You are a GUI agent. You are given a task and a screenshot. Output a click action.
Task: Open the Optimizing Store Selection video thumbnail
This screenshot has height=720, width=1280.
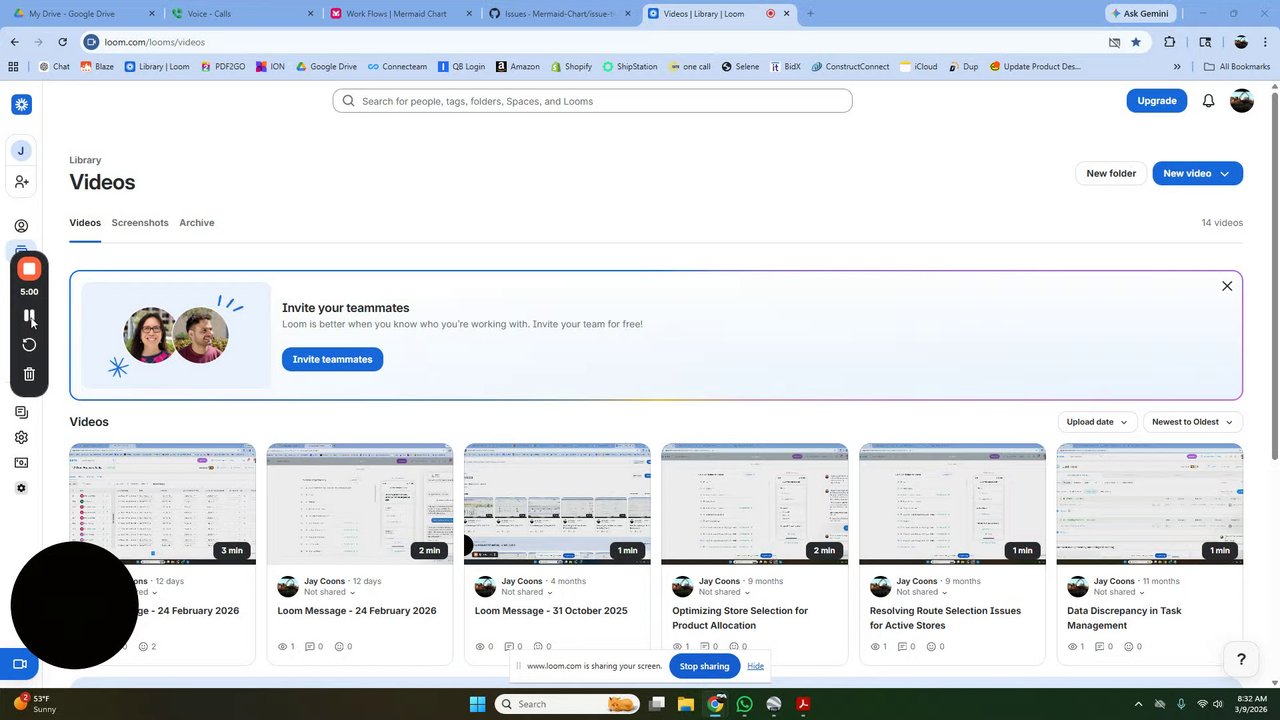(755, 504)
